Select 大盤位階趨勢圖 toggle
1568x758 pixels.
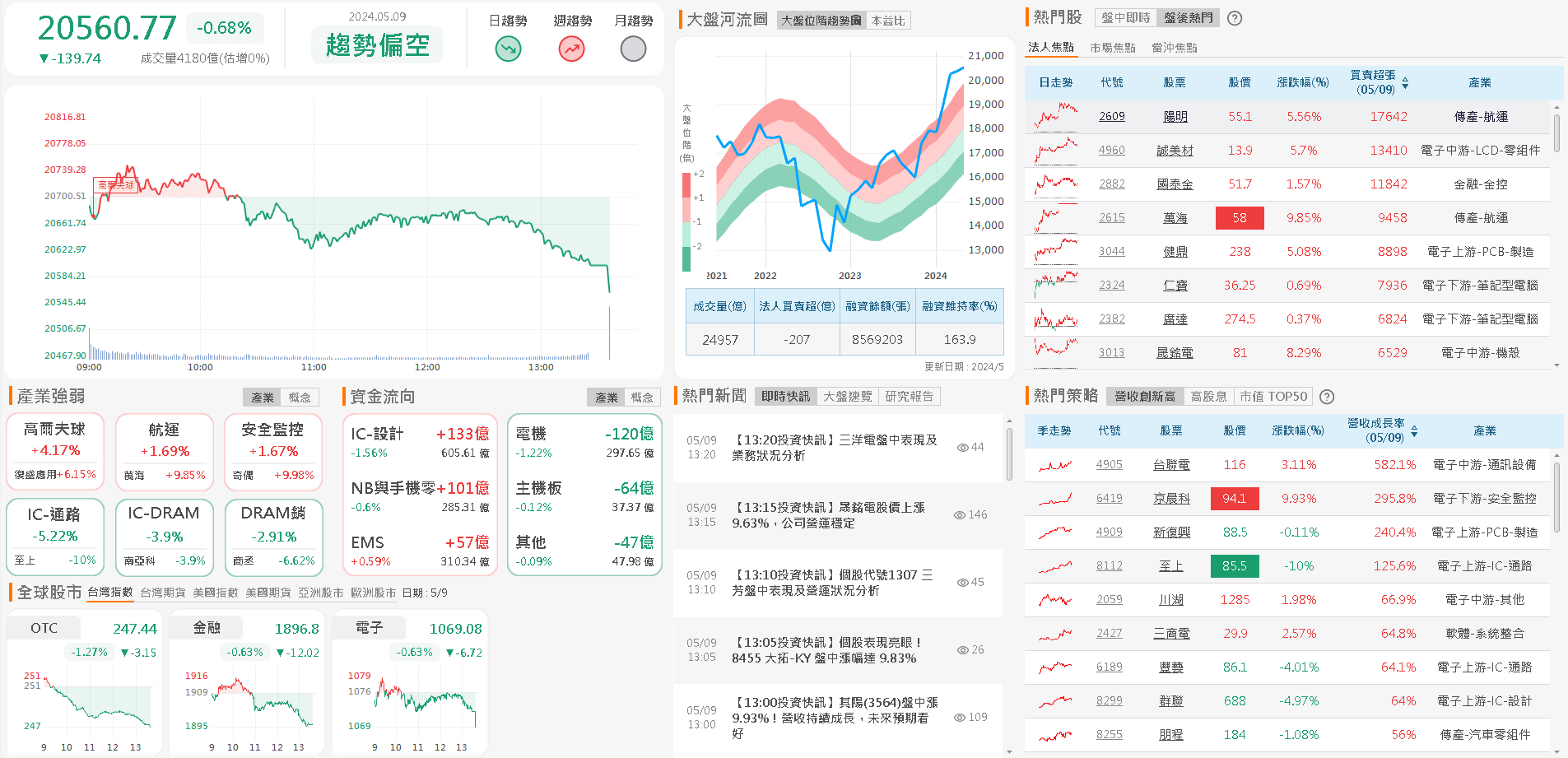tap(821, 21)
